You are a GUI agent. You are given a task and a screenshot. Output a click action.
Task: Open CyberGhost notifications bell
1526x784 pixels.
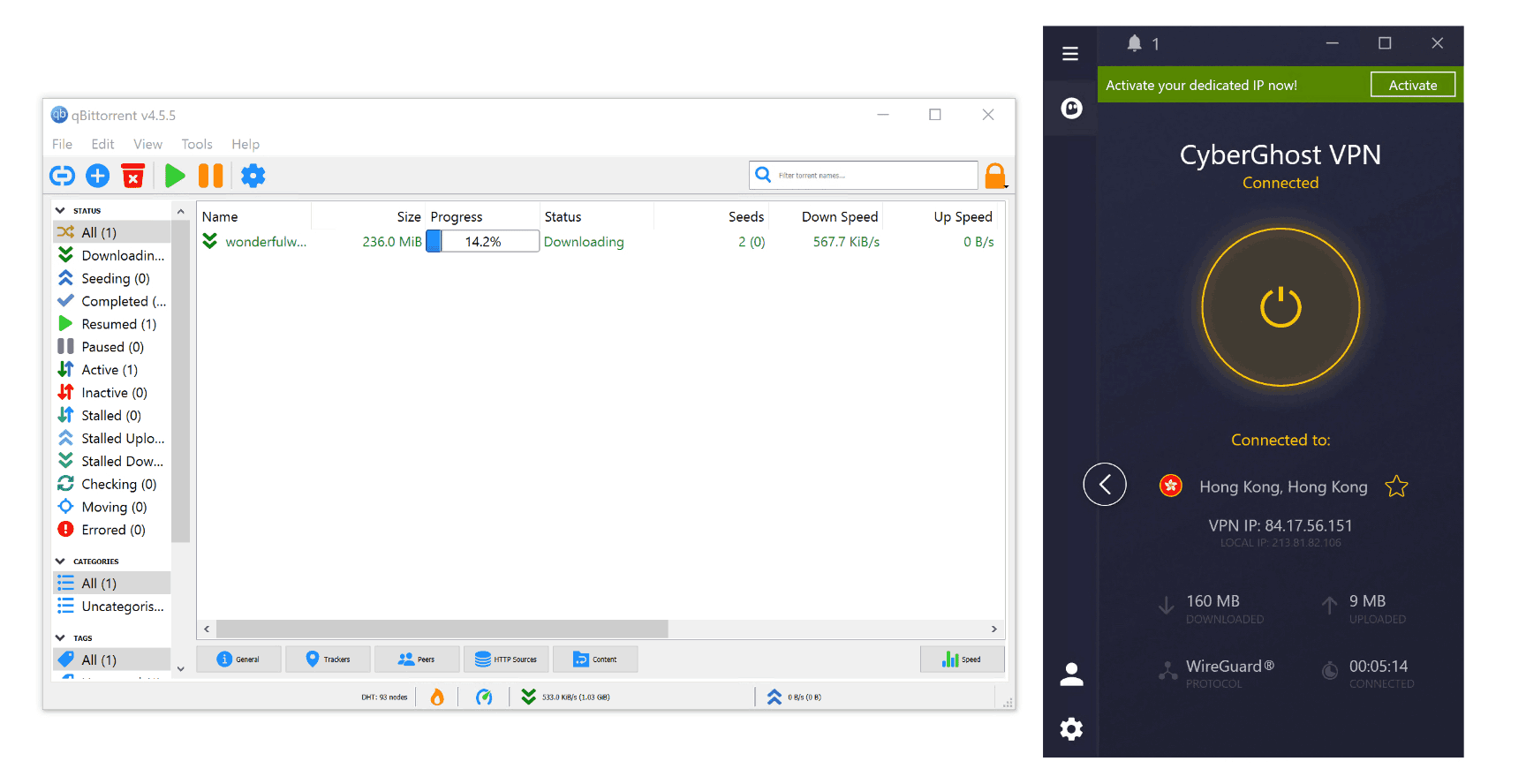1135,43
